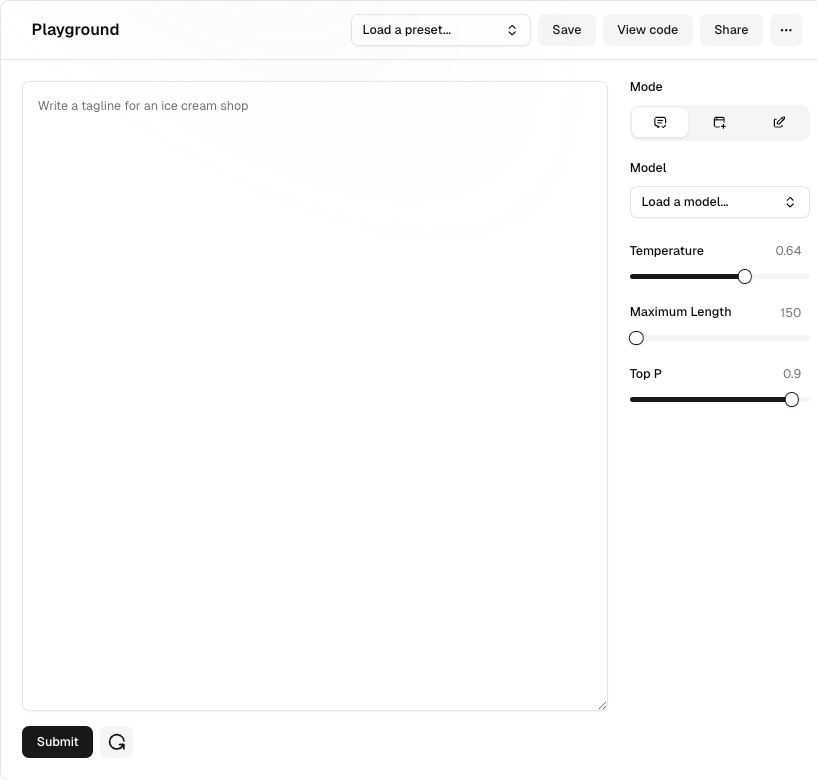Open the more options ellipsis menu
This screenshot has width=817, height=780.
785,30
